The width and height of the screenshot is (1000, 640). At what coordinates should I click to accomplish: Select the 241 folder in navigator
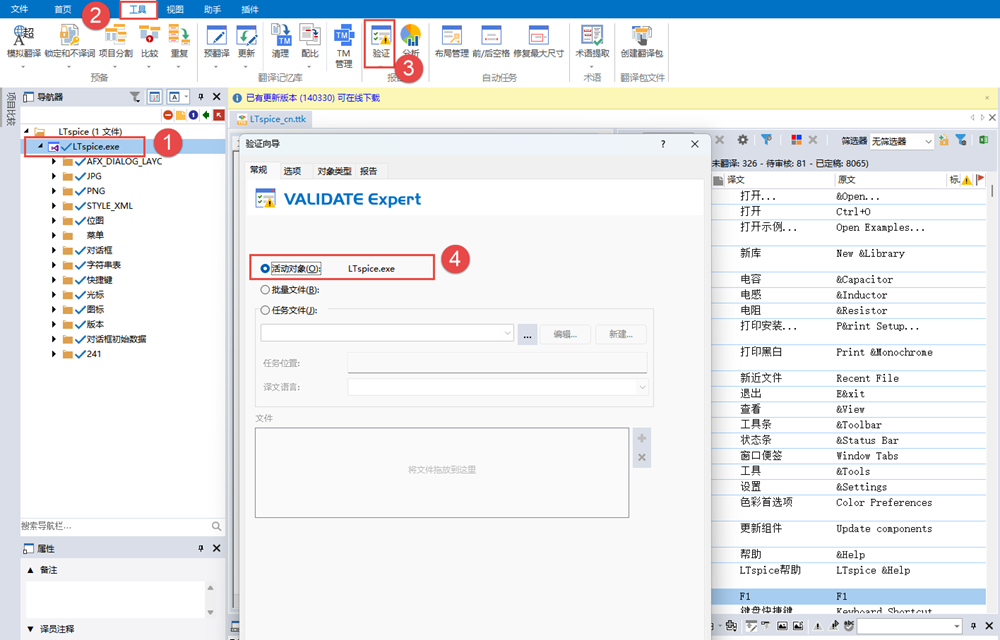pyautogui.click(x=94, y=354)
